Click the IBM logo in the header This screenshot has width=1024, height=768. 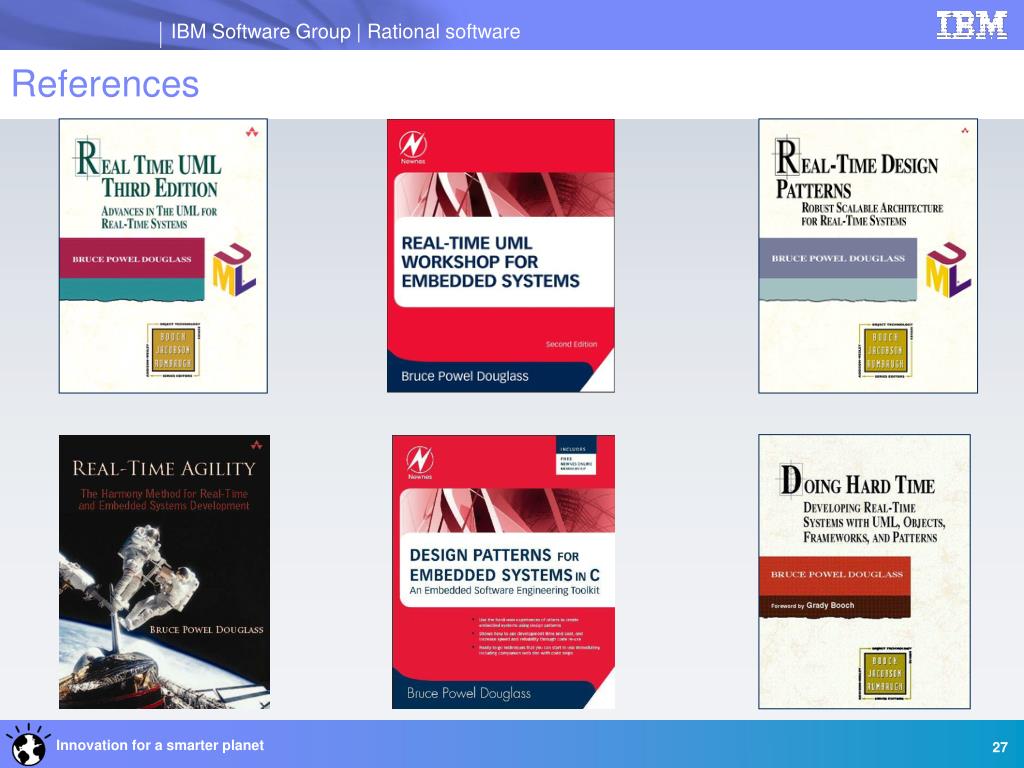click(971, 25)
